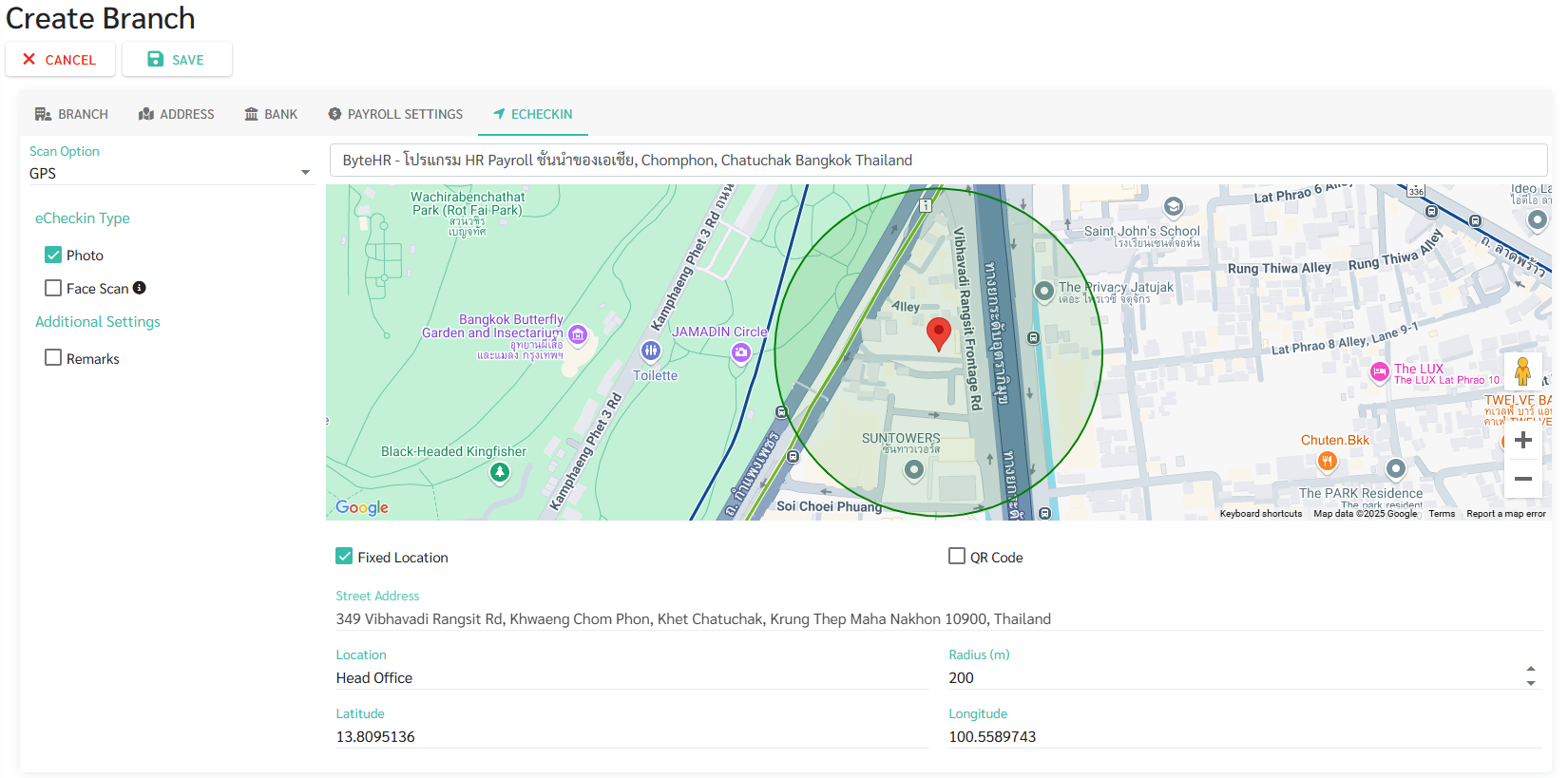Click Black-Headed Kingfisher park marker
1568x778 pixels.
(500, 472)
